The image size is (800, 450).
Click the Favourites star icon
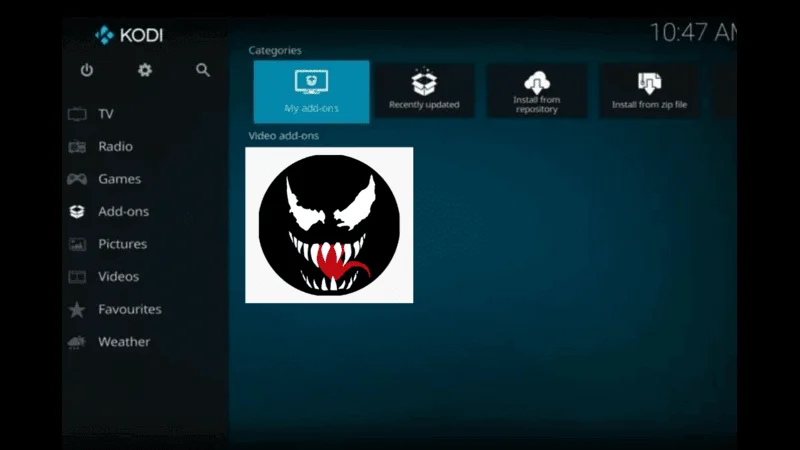pyautogui.click(x=77, y=309)
